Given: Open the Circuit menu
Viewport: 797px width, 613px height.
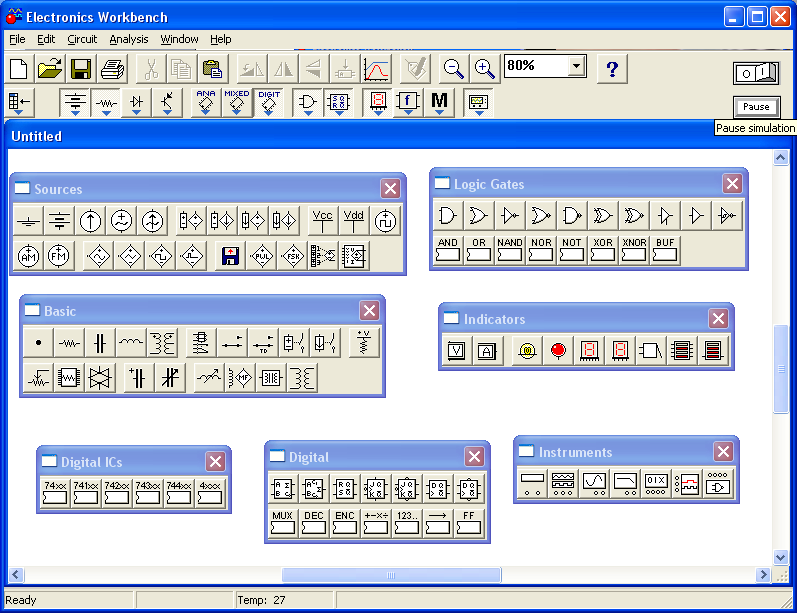Looking at the screenshot, I should [x=82, y=39].
